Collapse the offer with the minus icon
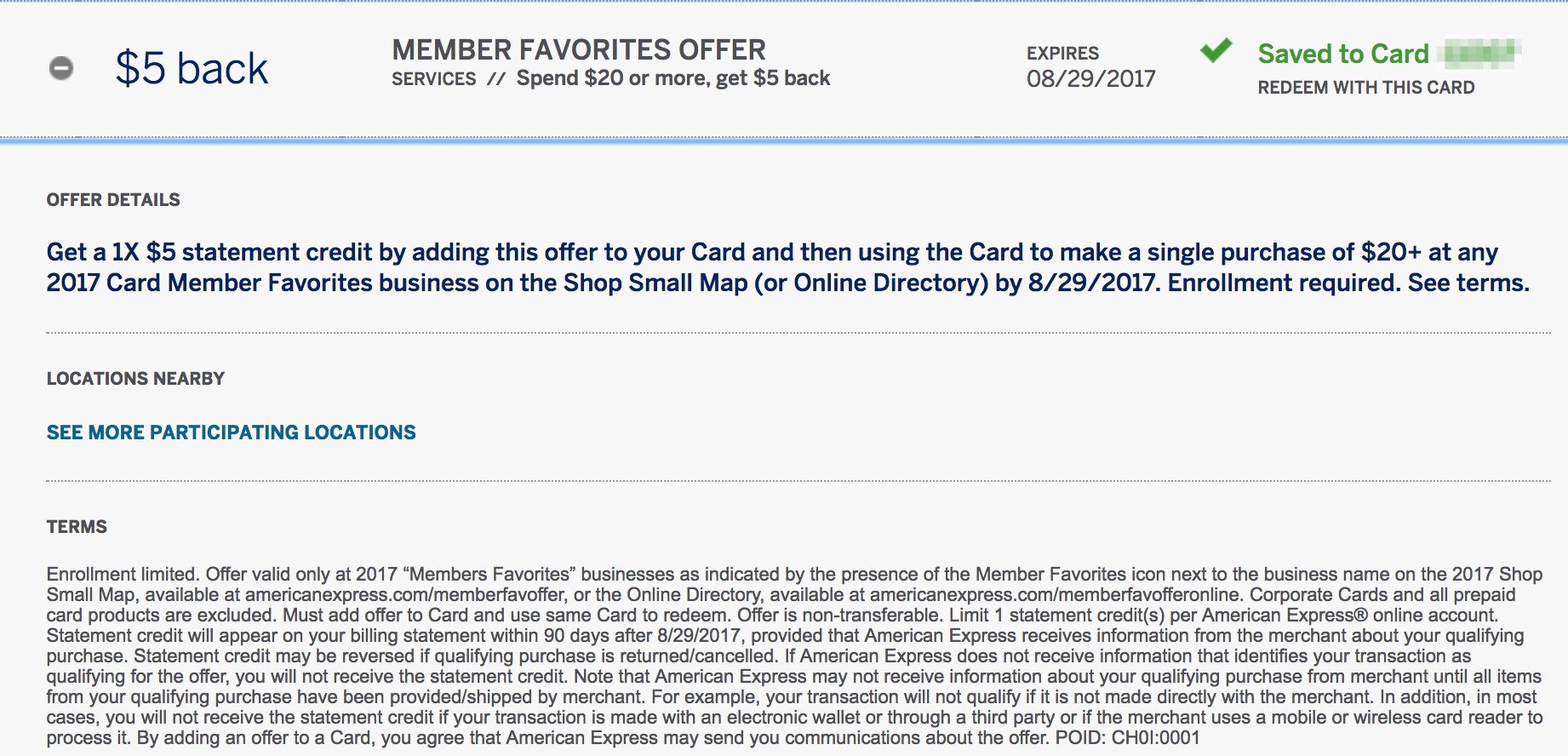 point(61,68)
